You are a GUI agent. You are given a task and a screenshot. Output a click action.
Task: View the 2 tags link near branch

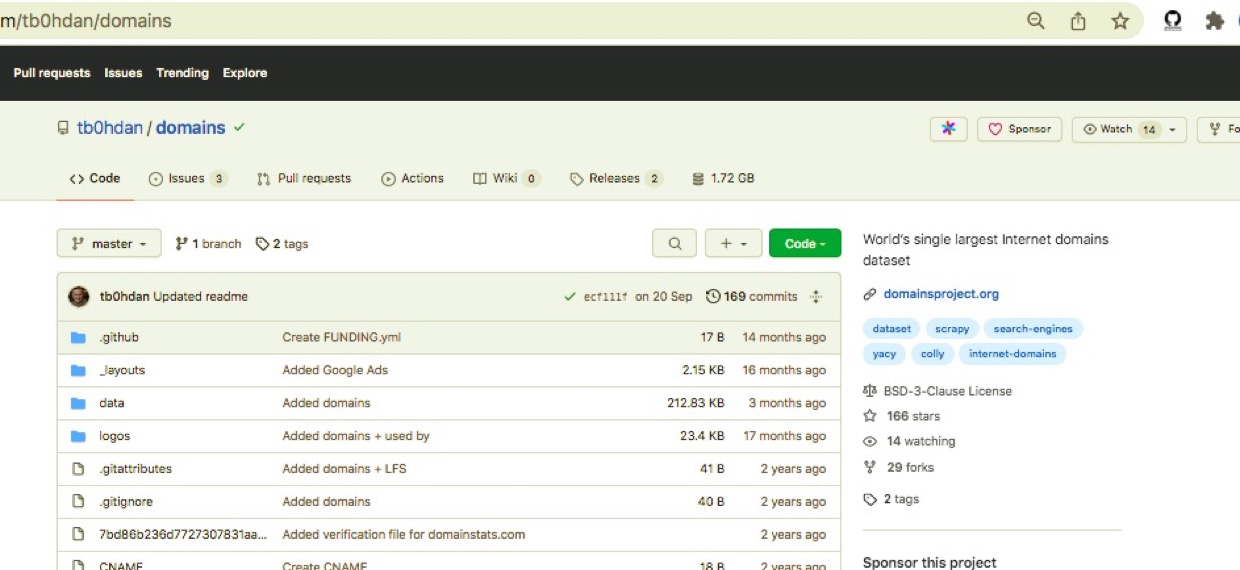[x=282, y=244]
